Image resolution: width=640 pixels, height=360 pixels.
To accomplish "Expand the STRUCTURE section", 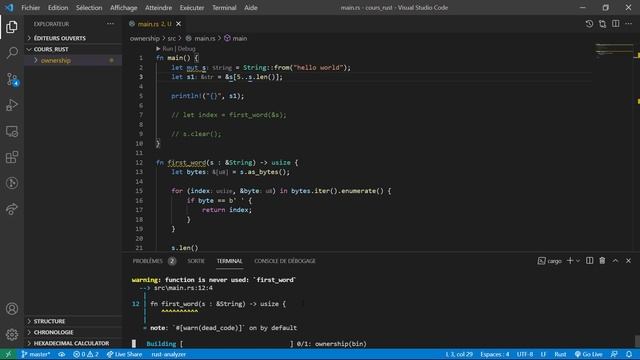I will (x=73, y=321).
